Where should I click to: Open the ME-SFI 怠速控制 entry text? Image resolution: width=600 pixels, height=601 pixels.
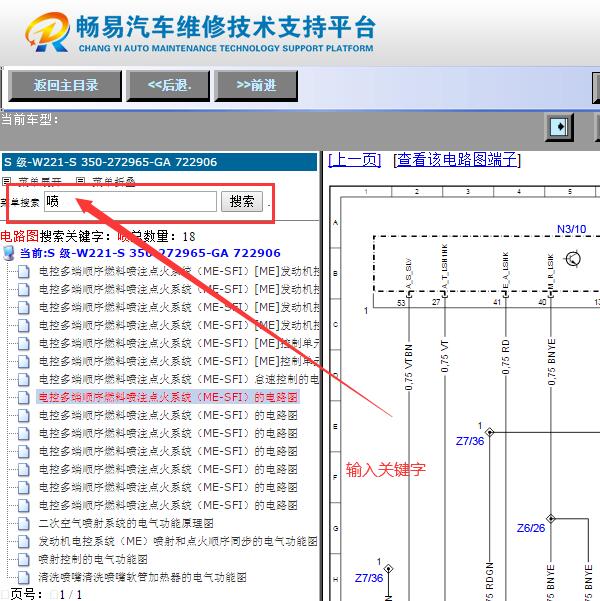click(179, 379)
